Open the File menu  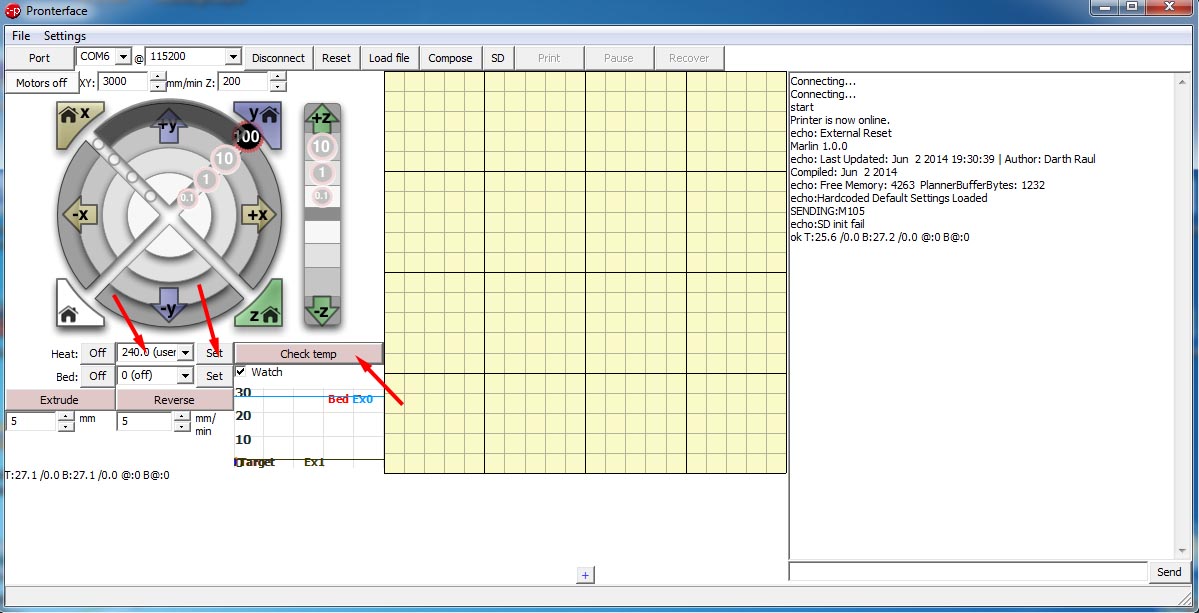21,36
